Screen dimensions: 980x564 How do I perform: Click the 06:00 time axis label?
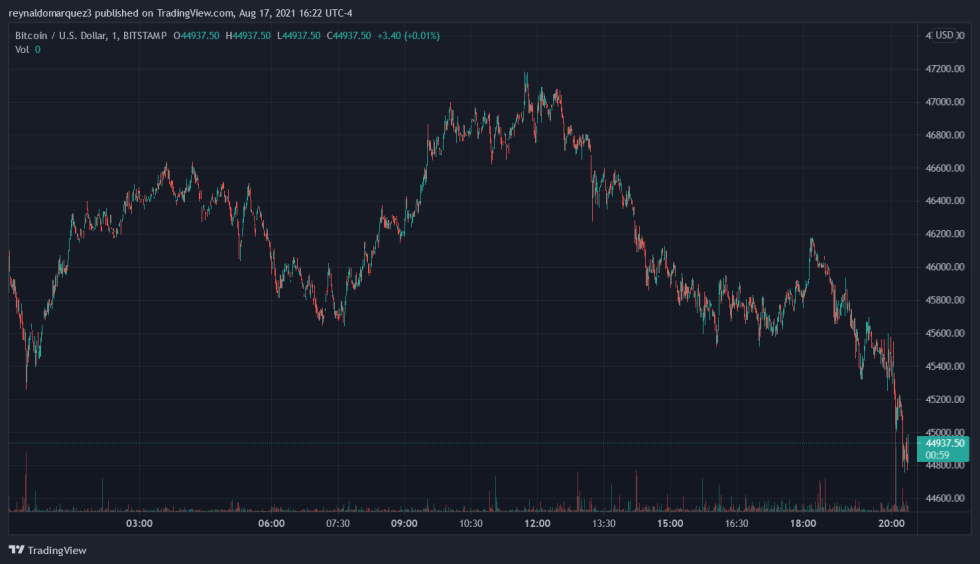[271, 523]
